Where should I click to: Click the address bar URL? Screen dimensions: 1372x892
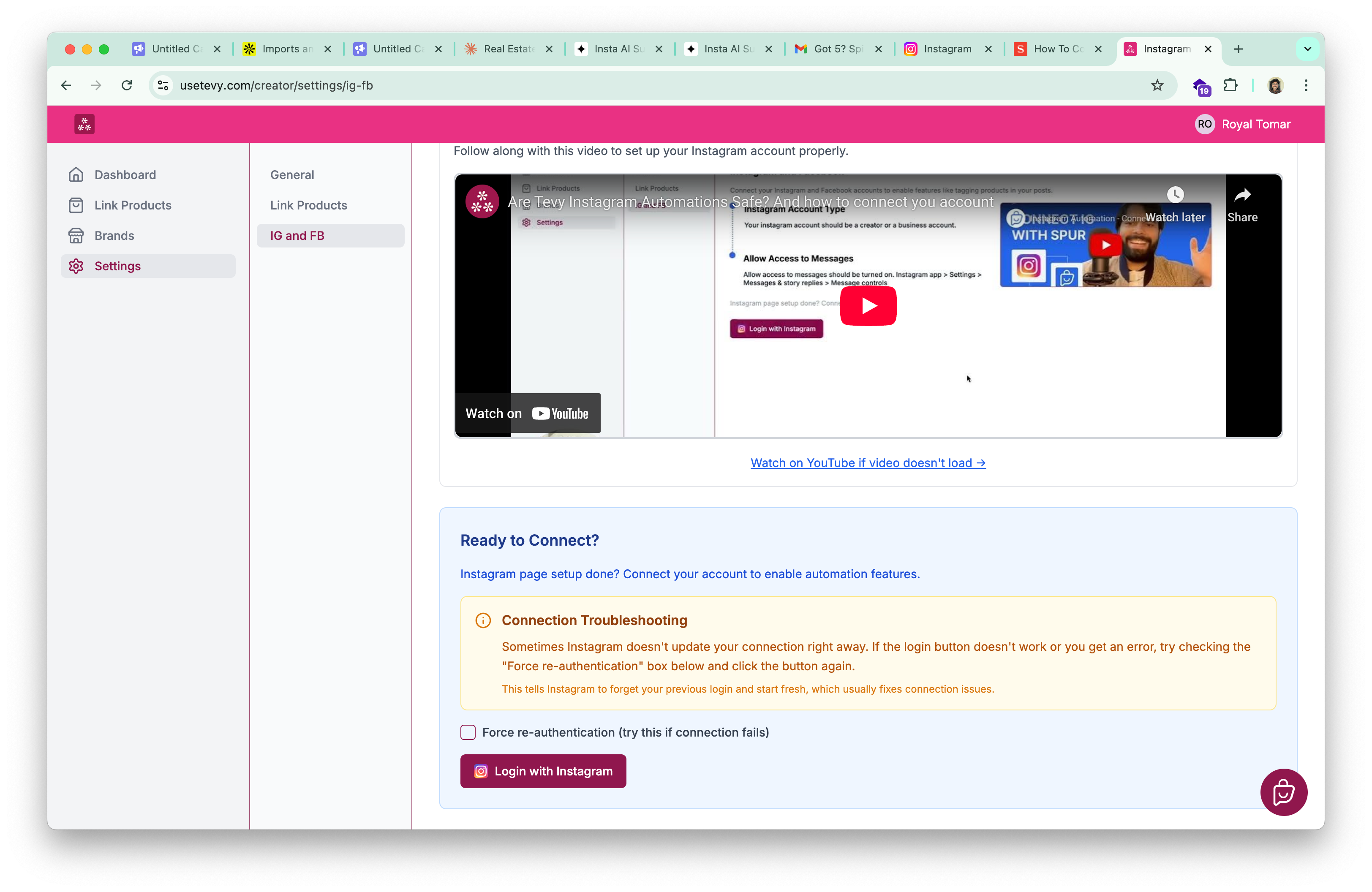coord(276,85)
